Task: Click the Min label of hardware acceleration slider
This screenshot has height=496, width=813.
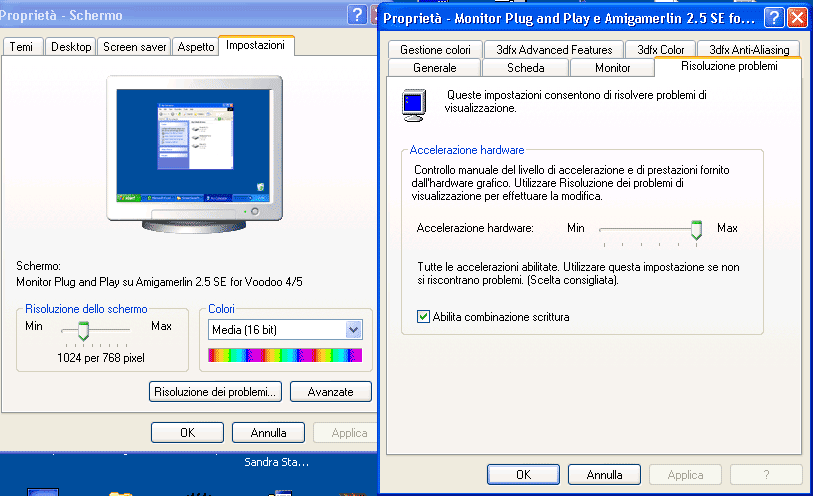Action: [x=576, y=228]
